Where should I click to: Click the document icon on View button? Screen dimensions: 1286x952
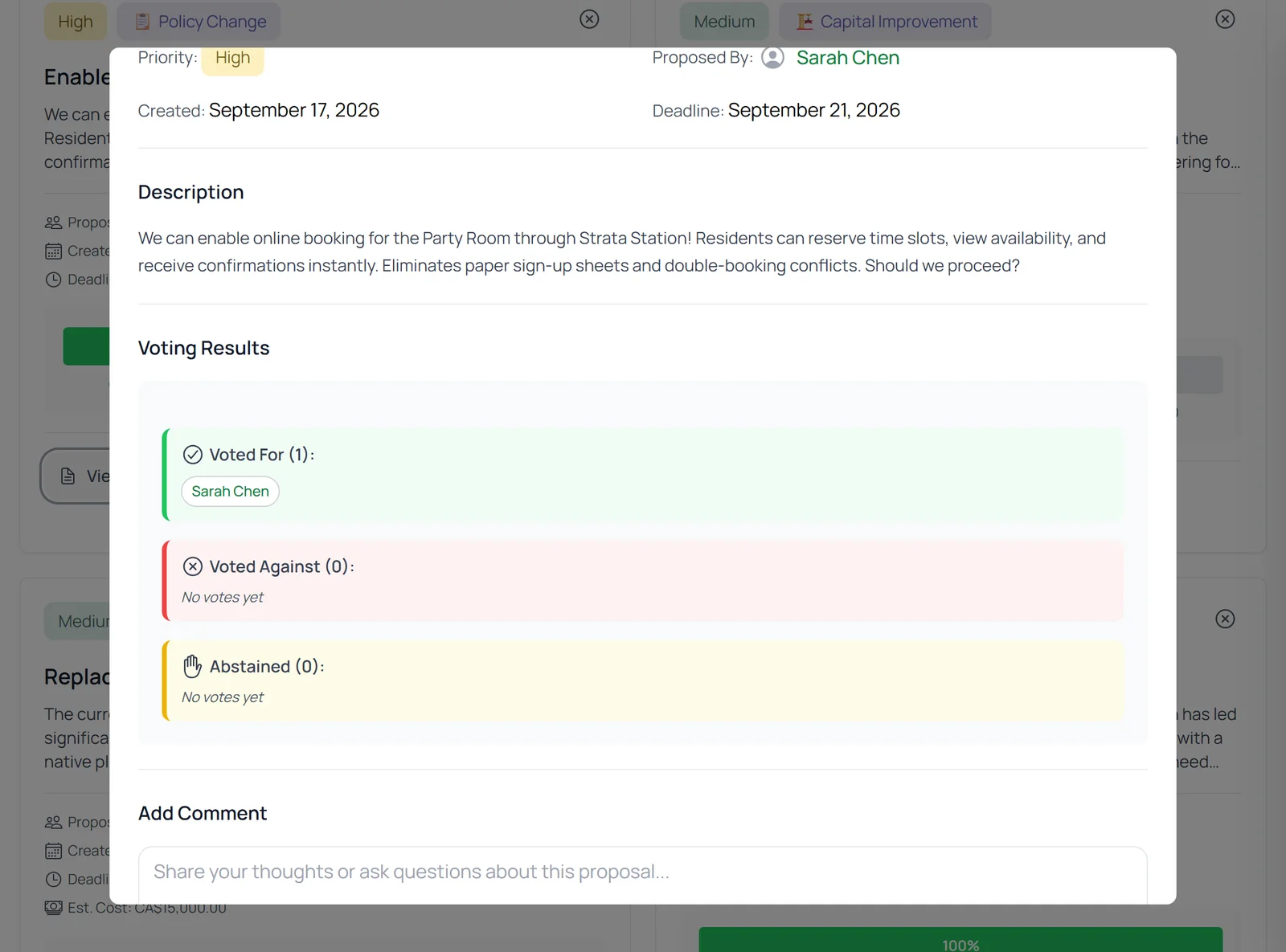[68, 476]
